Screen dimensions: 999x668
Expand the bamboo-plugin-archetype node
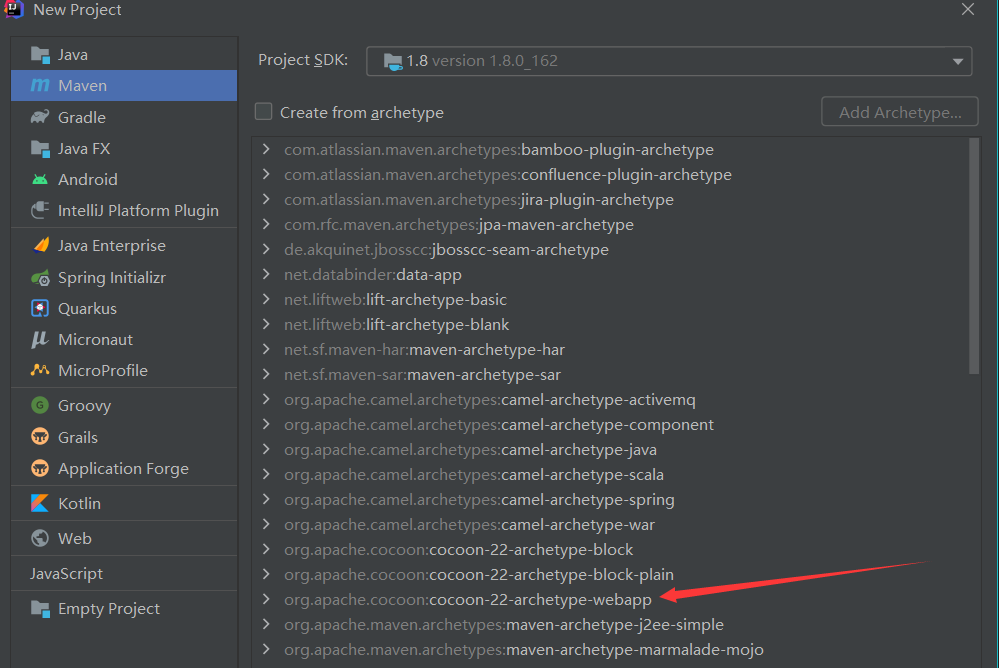click(x=266, y=149)
